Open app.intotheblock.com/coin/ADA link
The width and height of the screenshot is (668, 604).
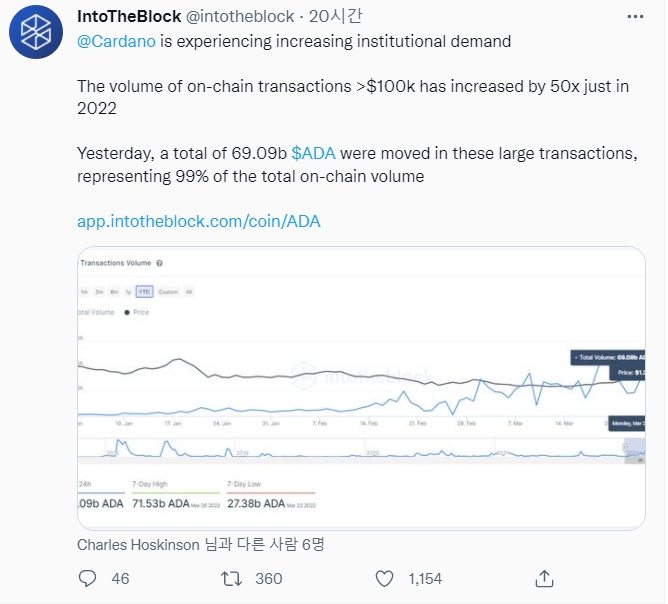198,221
